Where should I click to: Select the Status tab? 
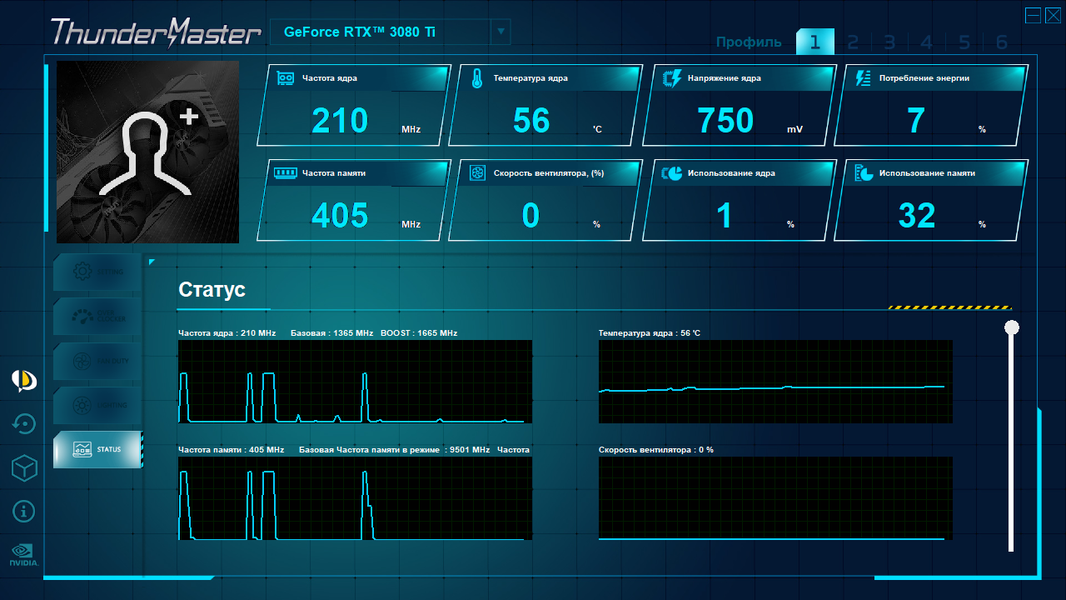click(97, 449)
